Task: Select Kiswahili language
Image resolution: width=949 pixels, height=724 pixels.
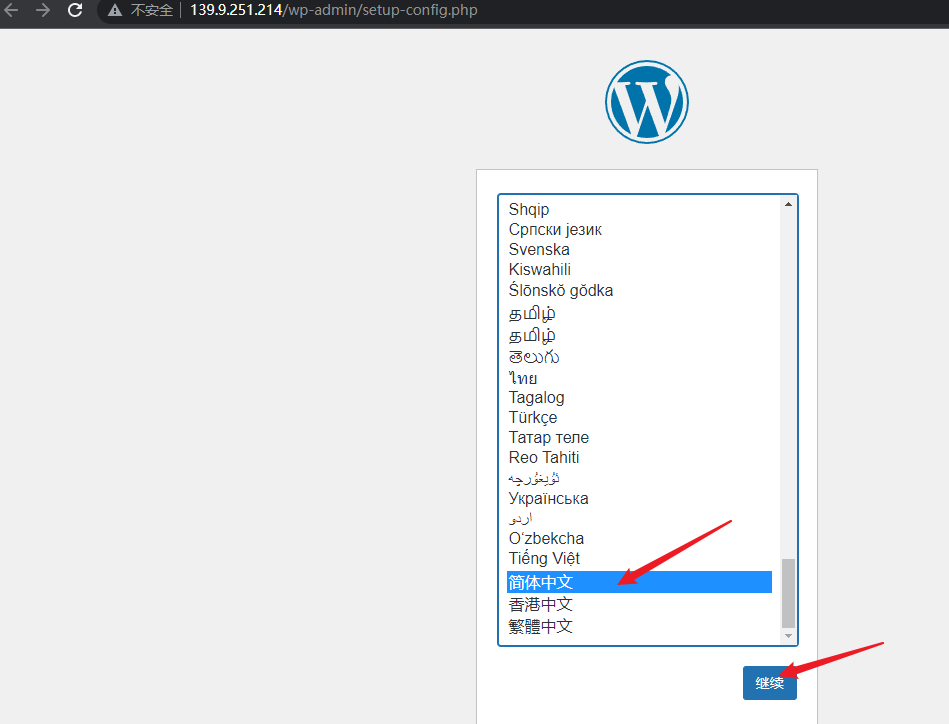Action: click(639, 269)
